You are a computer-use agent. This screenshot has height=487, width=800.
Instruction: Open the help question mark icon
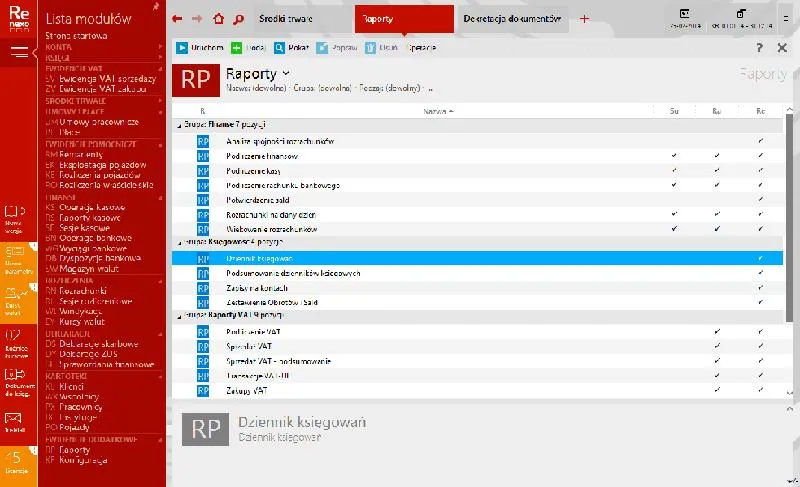760,47
